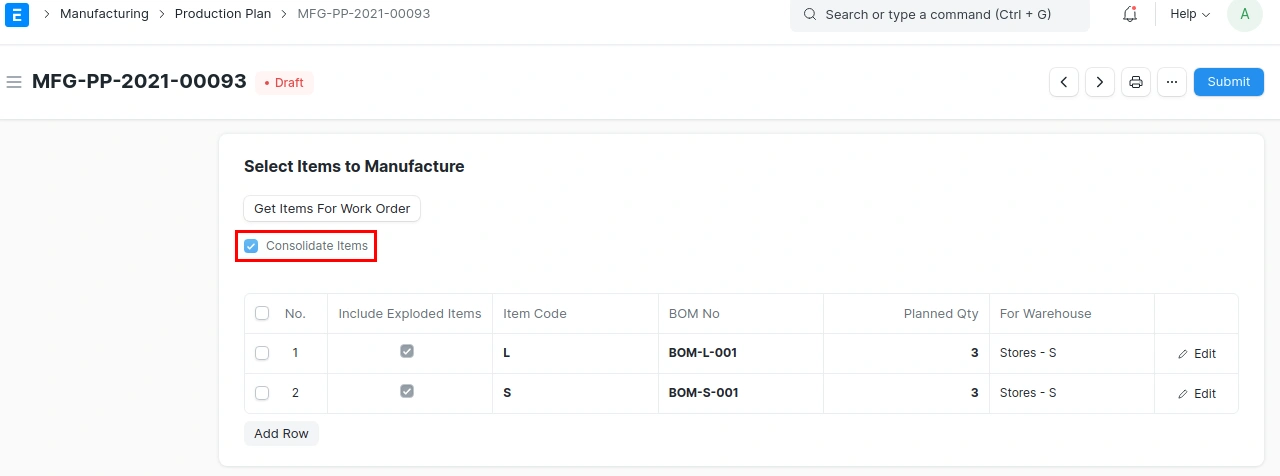The width and height of the screenshot is (1280, 476).
Task: Go to next document arrow
Action: click(x=1100, y=82)
